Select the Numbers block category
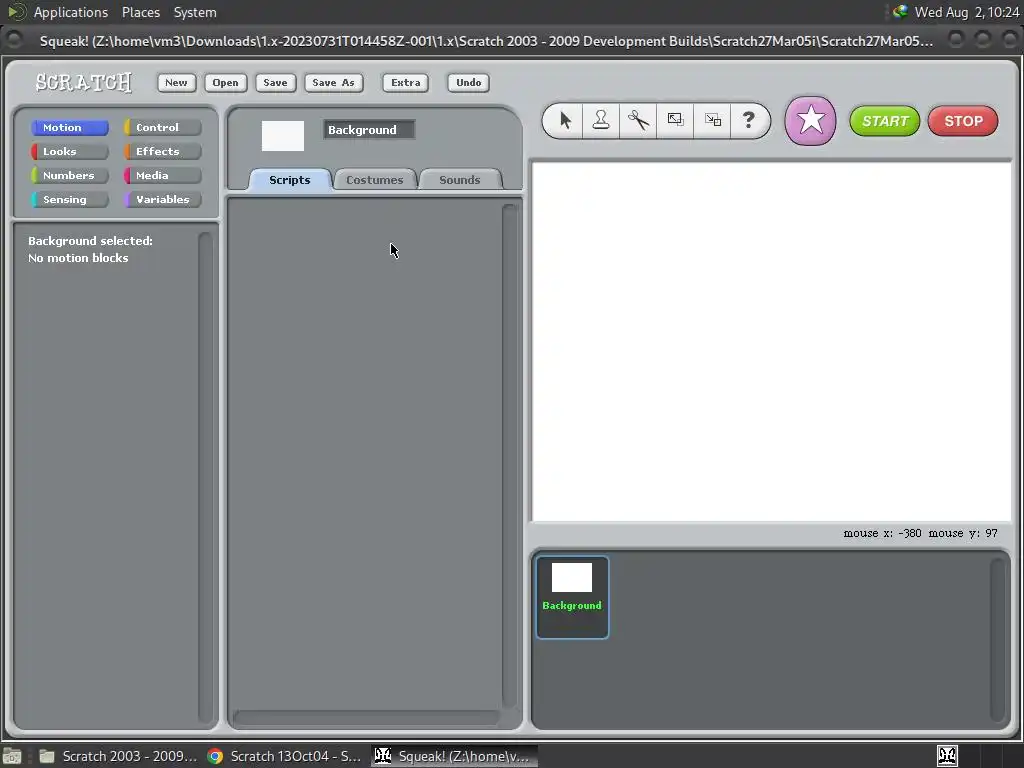 70,176
